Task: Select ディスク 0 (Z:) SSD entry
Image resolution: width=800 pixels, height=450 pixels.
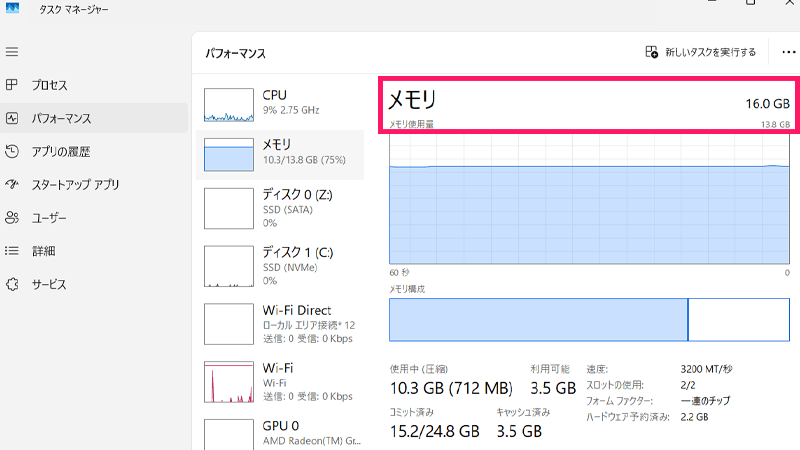Action: pyautogui.click(x=280, y=206)
